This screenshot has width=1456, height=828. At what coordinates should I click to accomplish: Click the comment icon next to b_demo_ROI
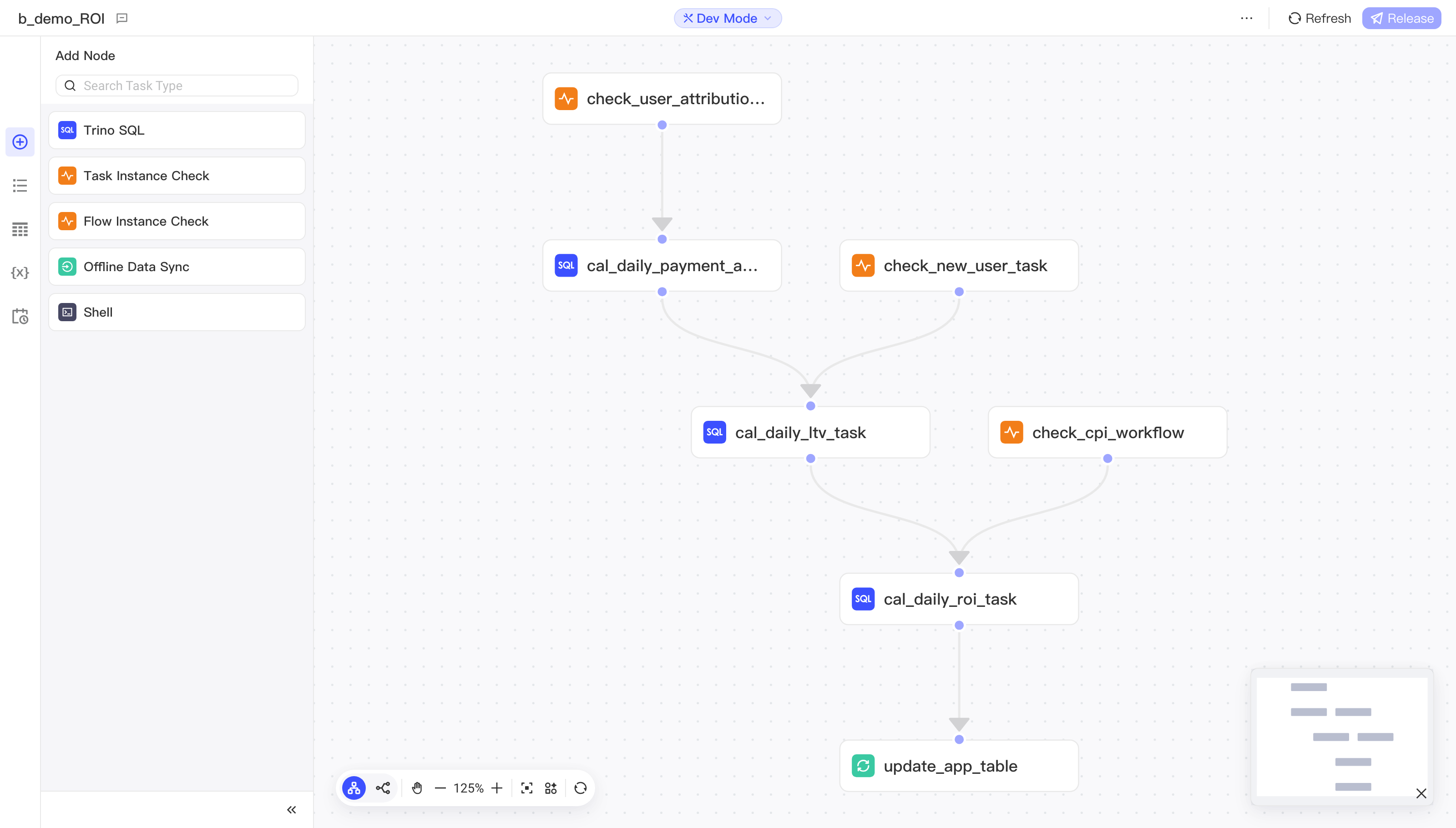[122, 18]
